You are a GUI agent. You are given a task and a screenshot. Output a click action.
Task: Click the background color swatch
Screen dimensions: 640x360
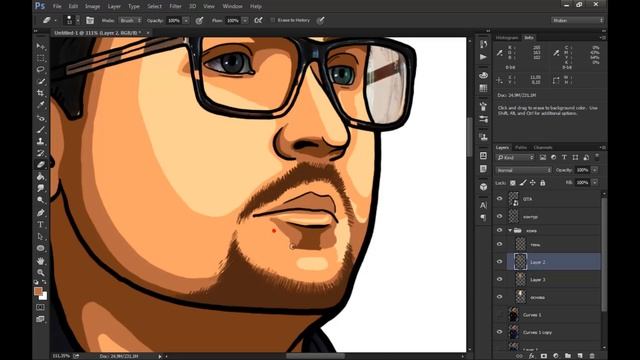44,296
